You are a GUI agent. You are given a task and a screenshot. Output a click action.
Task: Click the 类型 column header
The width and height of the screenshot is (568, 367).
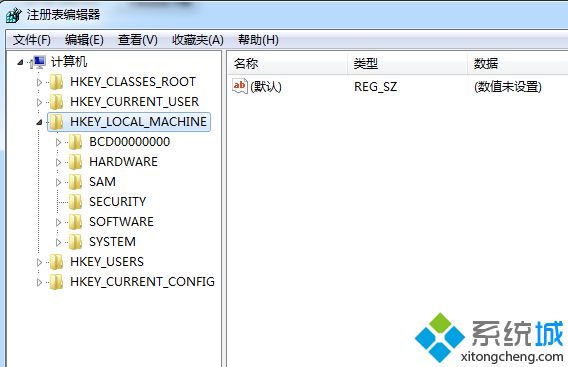(407, 64)
